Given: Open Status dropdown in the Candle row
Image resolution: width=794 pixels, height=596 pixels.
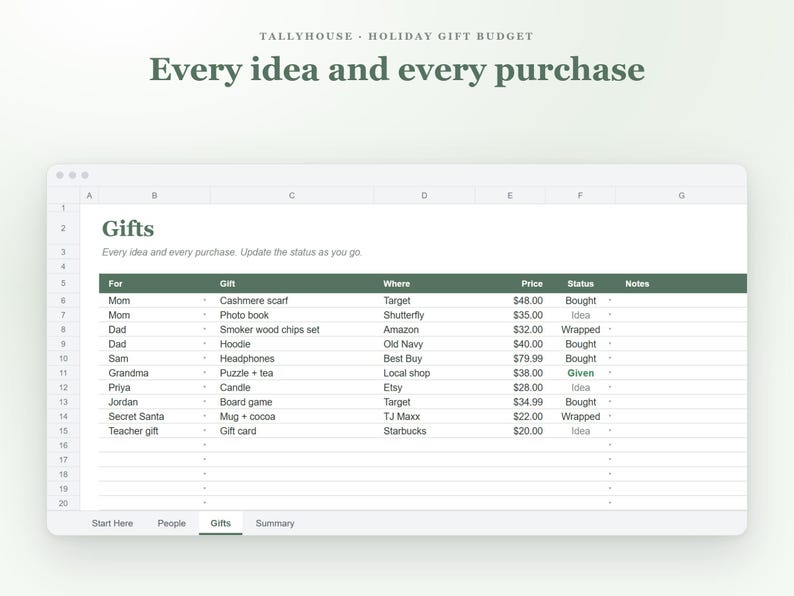Looking at the screenshot, I should [x=610, y=387].
